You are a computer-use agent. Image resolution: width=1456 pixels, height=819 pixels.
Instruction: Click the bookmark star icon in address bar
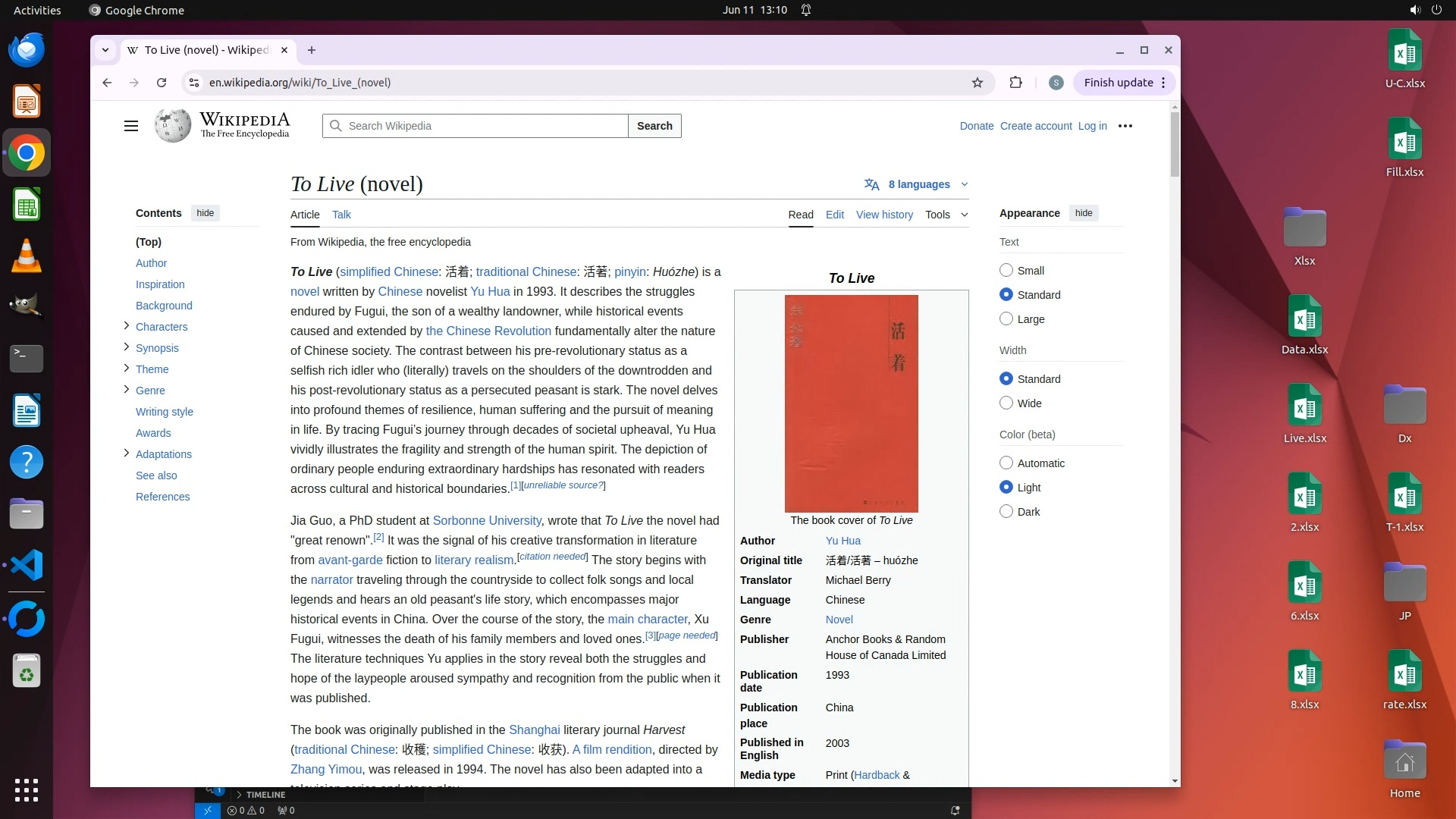(977, 83)
